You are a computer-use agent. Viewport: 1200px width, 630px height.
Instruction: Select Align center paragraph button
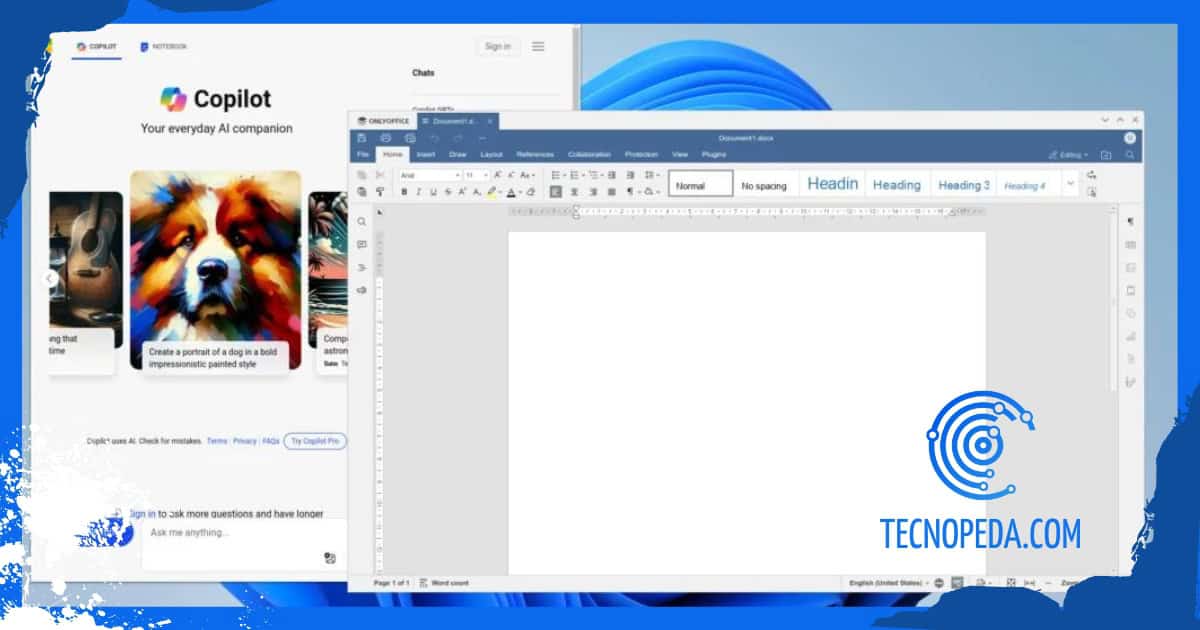(574, 192)
